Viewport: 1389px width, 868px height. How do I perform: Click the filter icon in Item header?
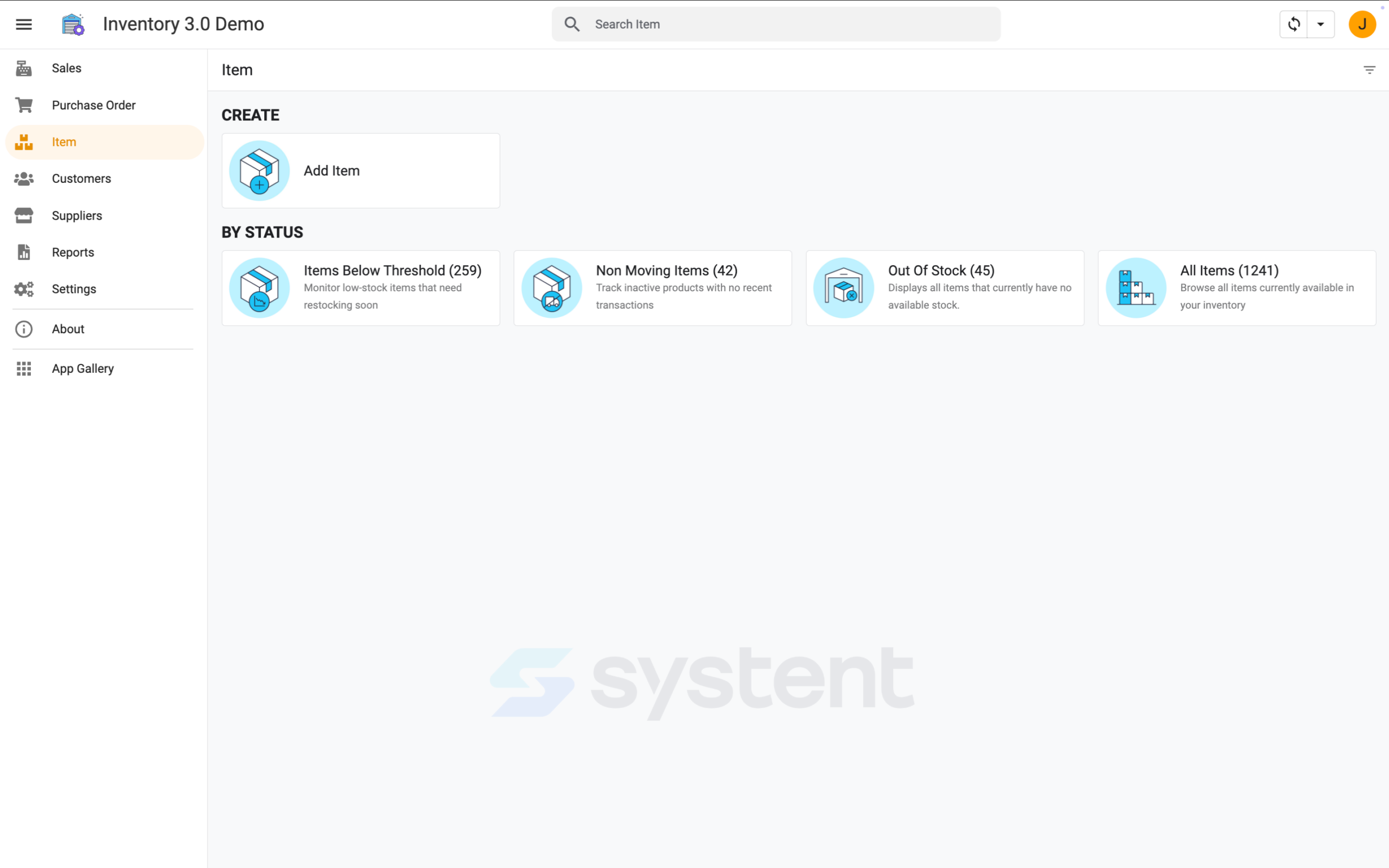coord(1369,70)
